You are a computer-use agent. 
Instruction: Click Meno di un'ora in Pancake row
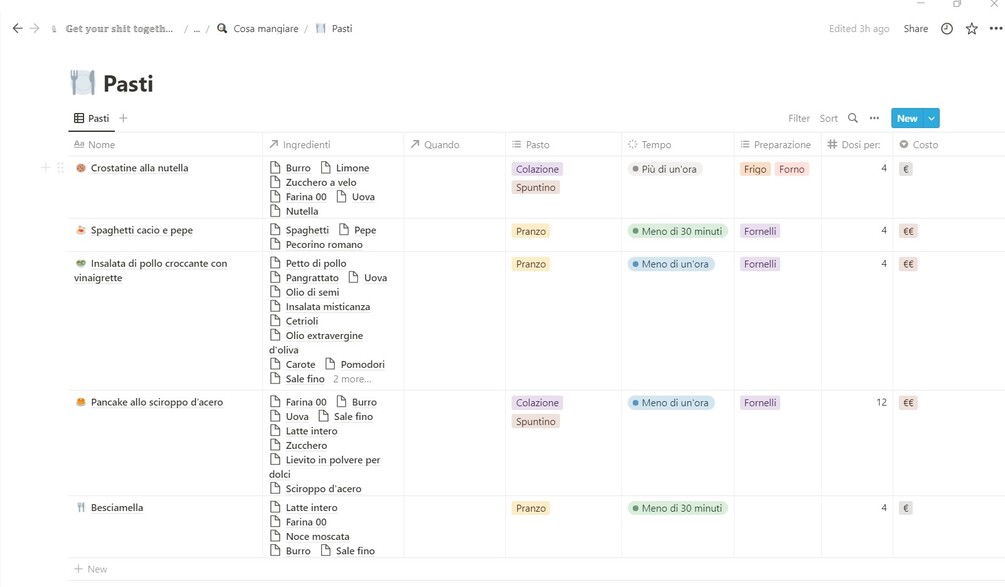click(670, 403)
